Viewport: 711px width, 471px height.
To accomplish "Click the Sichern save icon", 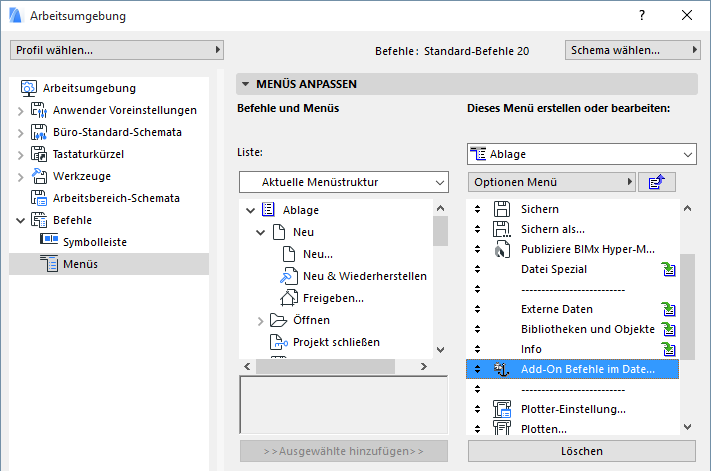I will pyautogui.click(x=502, y=209).
